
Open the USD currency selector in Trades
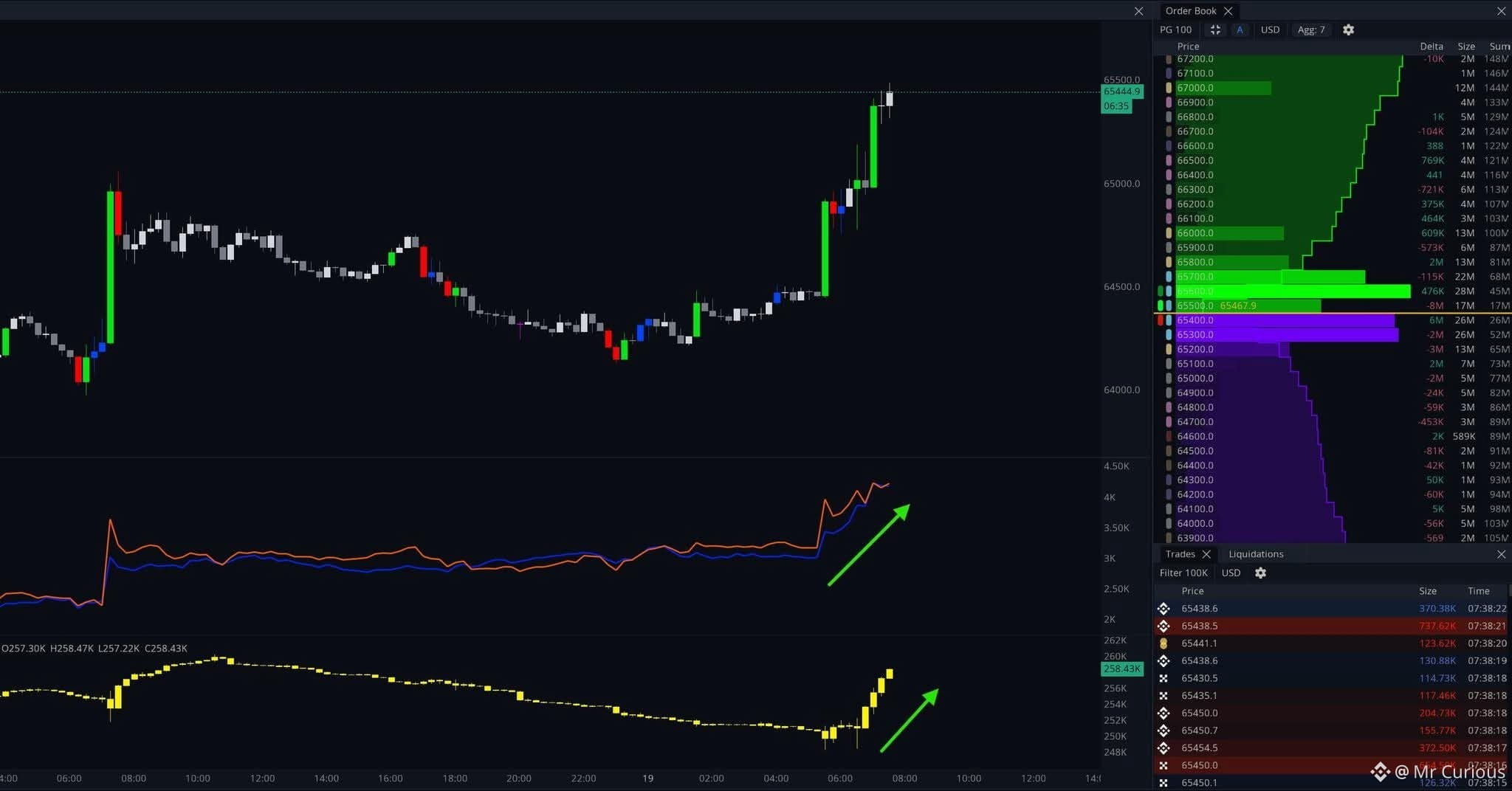coord(1231,573)
